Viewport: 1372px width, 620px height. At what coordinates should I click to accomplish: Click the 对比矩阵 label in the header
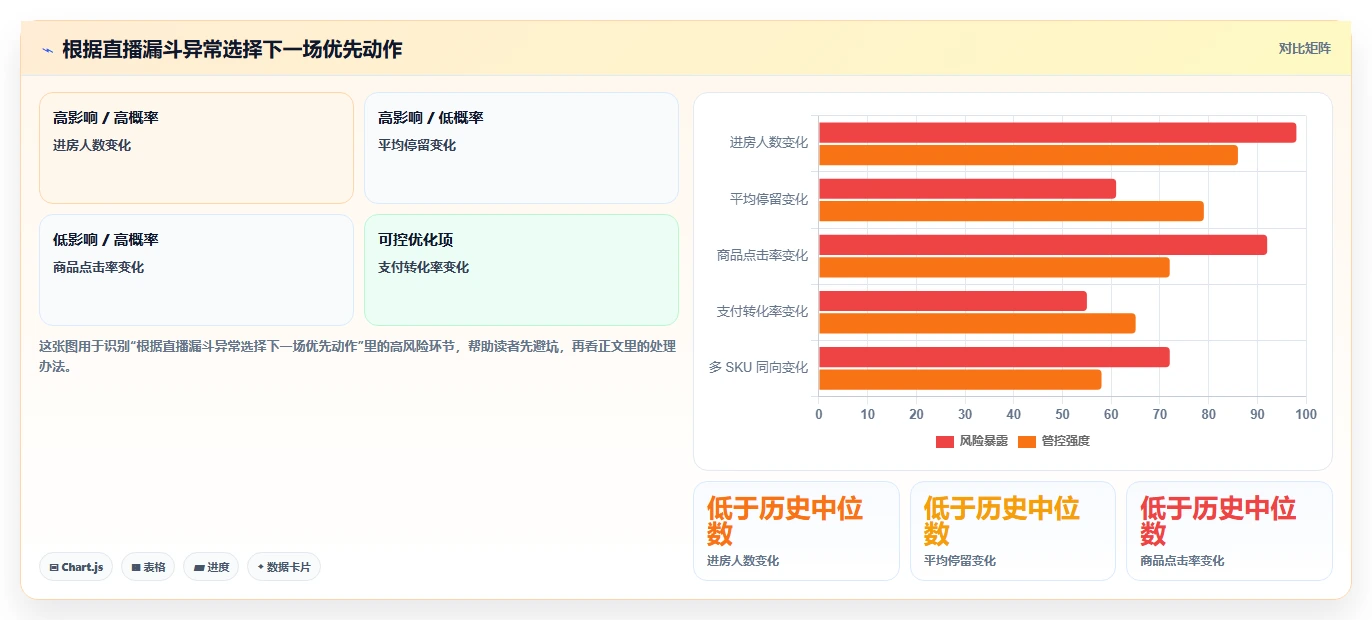pyautogui.click(x=1304, y=48)
